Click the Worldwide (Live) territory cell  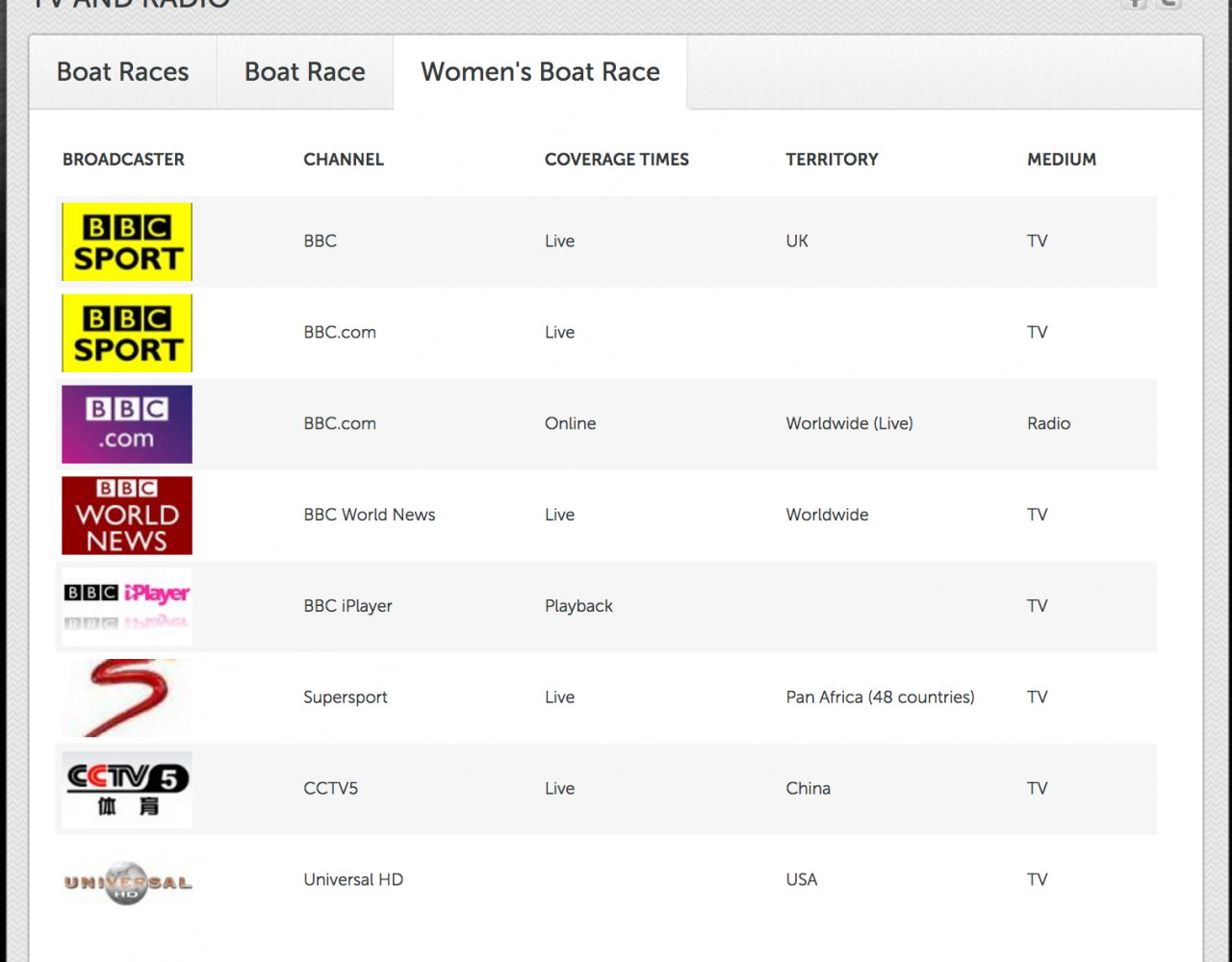click(x=849, y=423)
